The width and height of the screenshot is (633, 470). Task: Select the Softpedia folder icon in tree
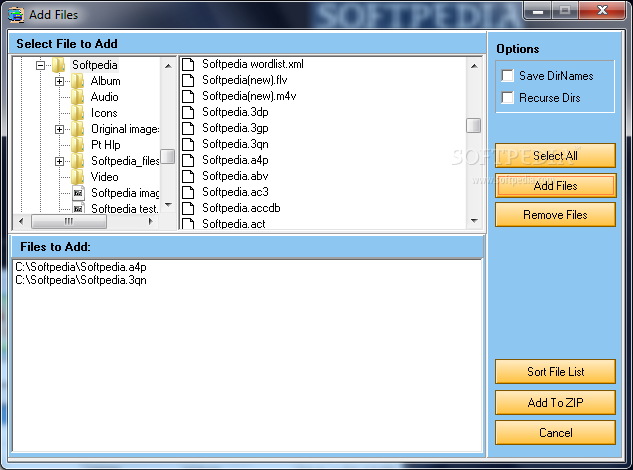tap(59, 65)
